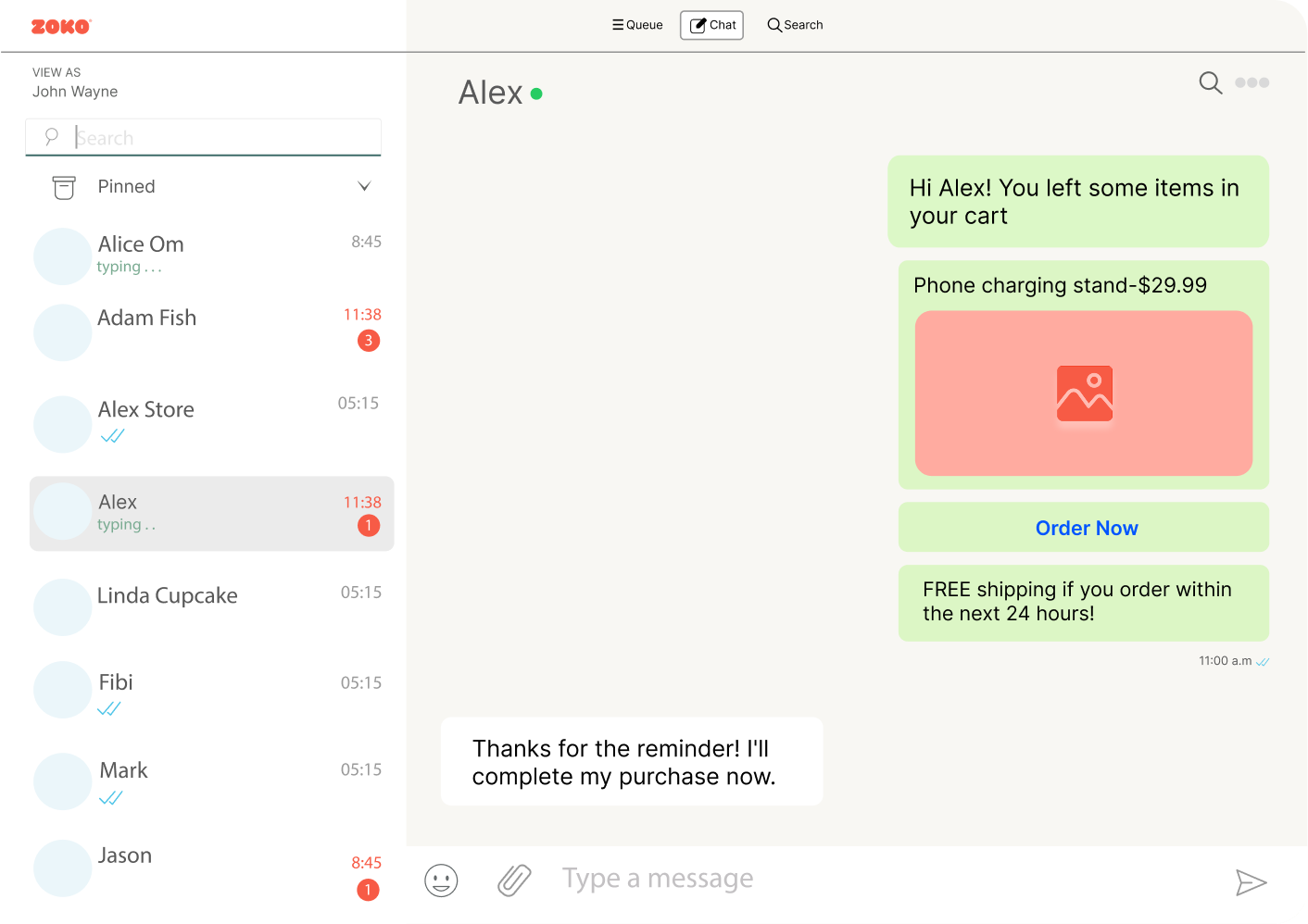Expand the Pinned section chevron
This screenshot has width=1308, height=924.
(364, 186)
